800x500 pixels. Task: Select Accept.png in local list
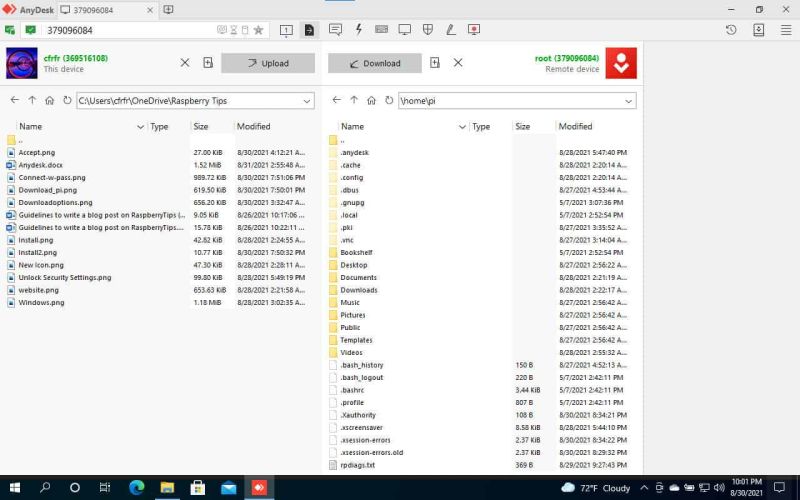37,153
